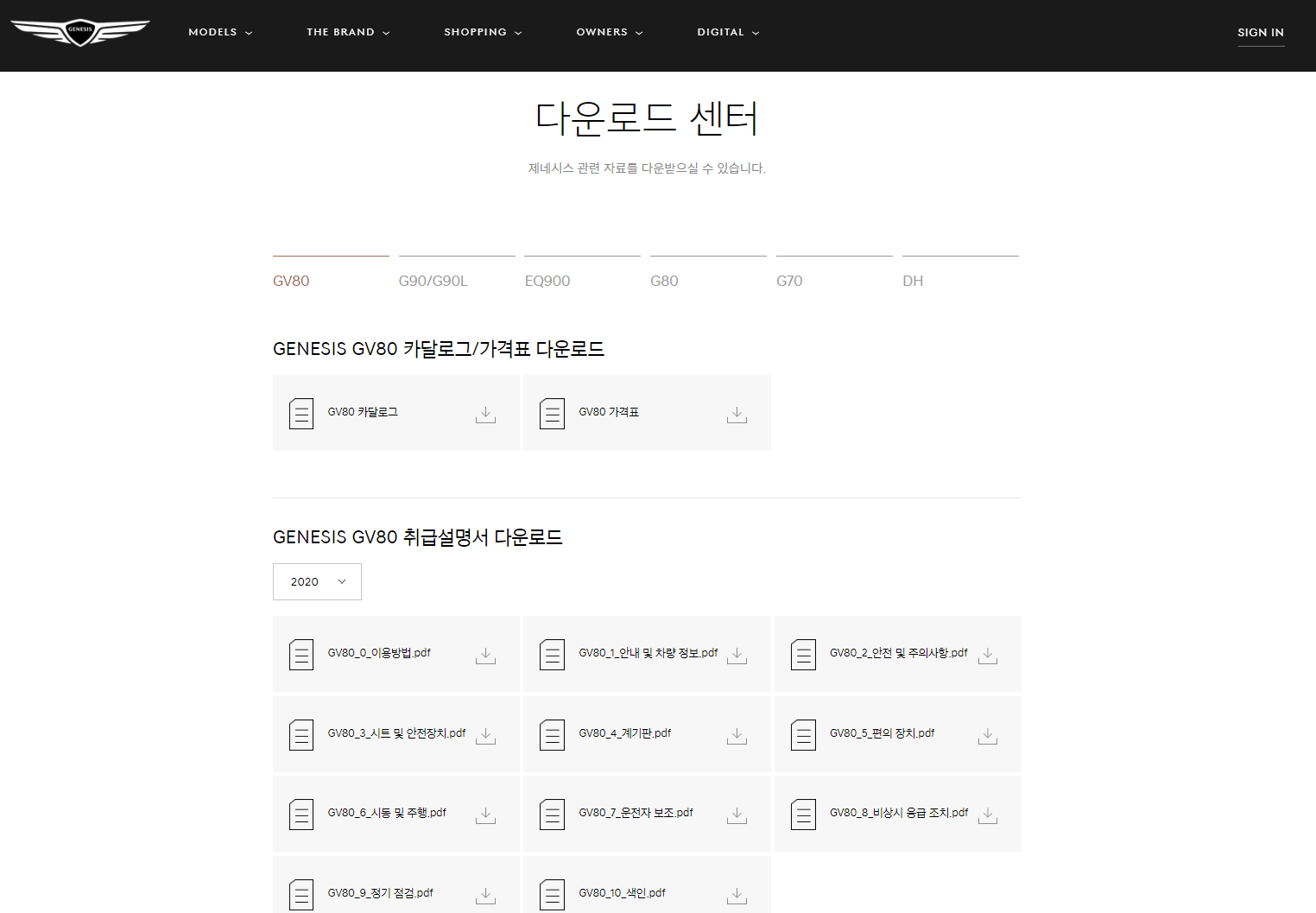Download GV80_7_운전자 보조.pdf via arrow icon

(x=737, y=815)
